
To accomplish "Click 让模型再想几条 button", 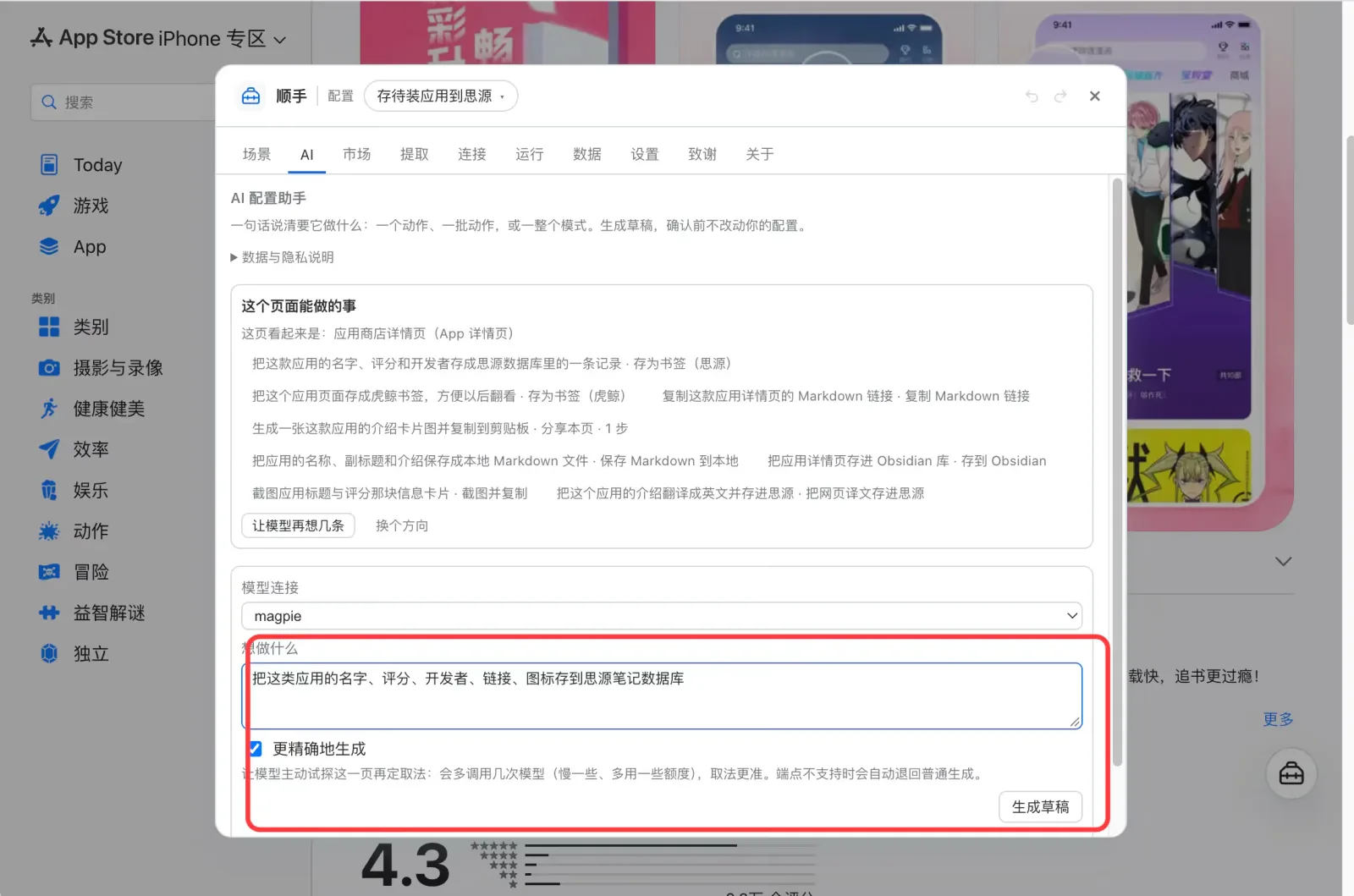I will 298,525.
